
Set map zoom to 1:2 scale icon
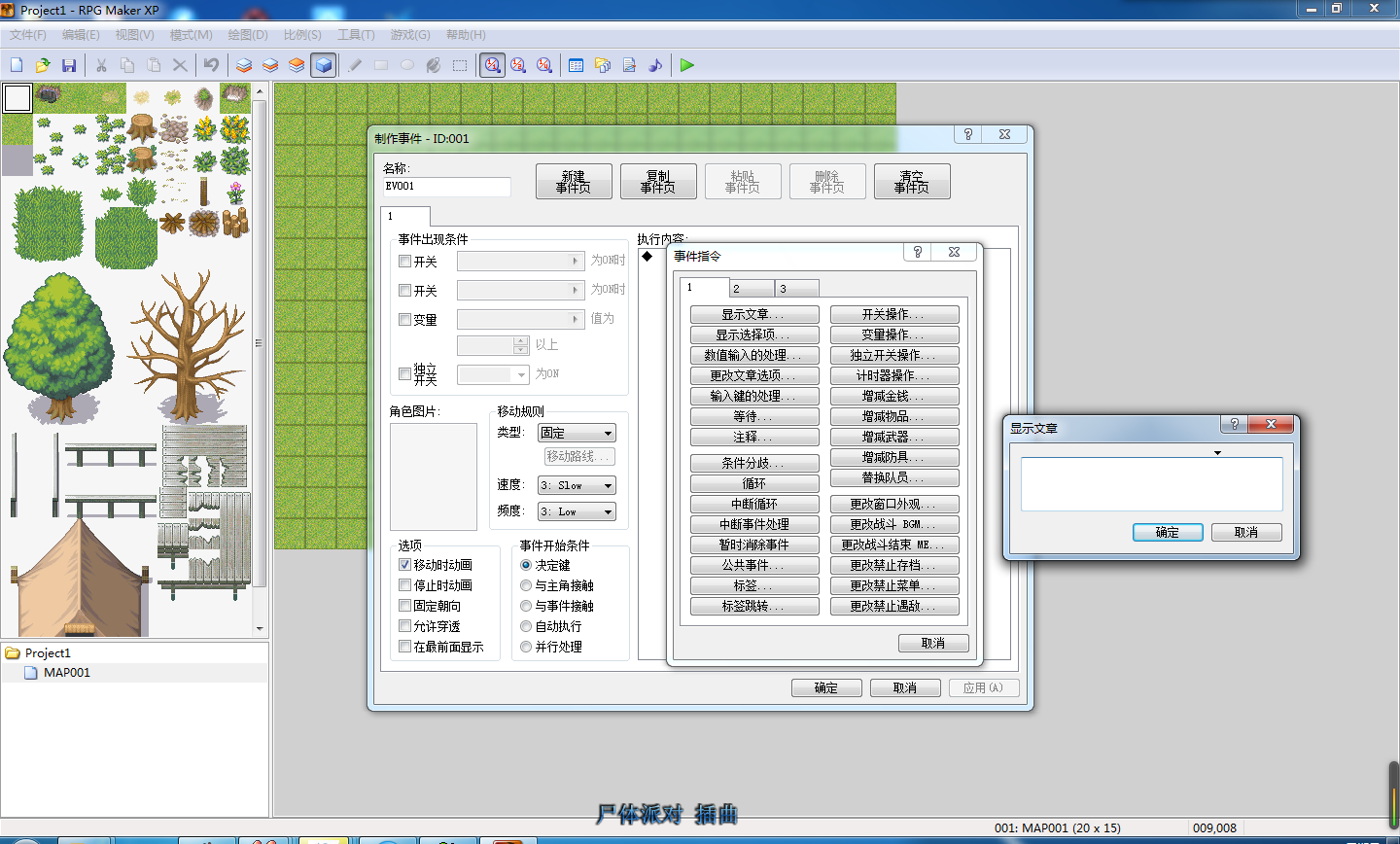(x=518, y=65)
